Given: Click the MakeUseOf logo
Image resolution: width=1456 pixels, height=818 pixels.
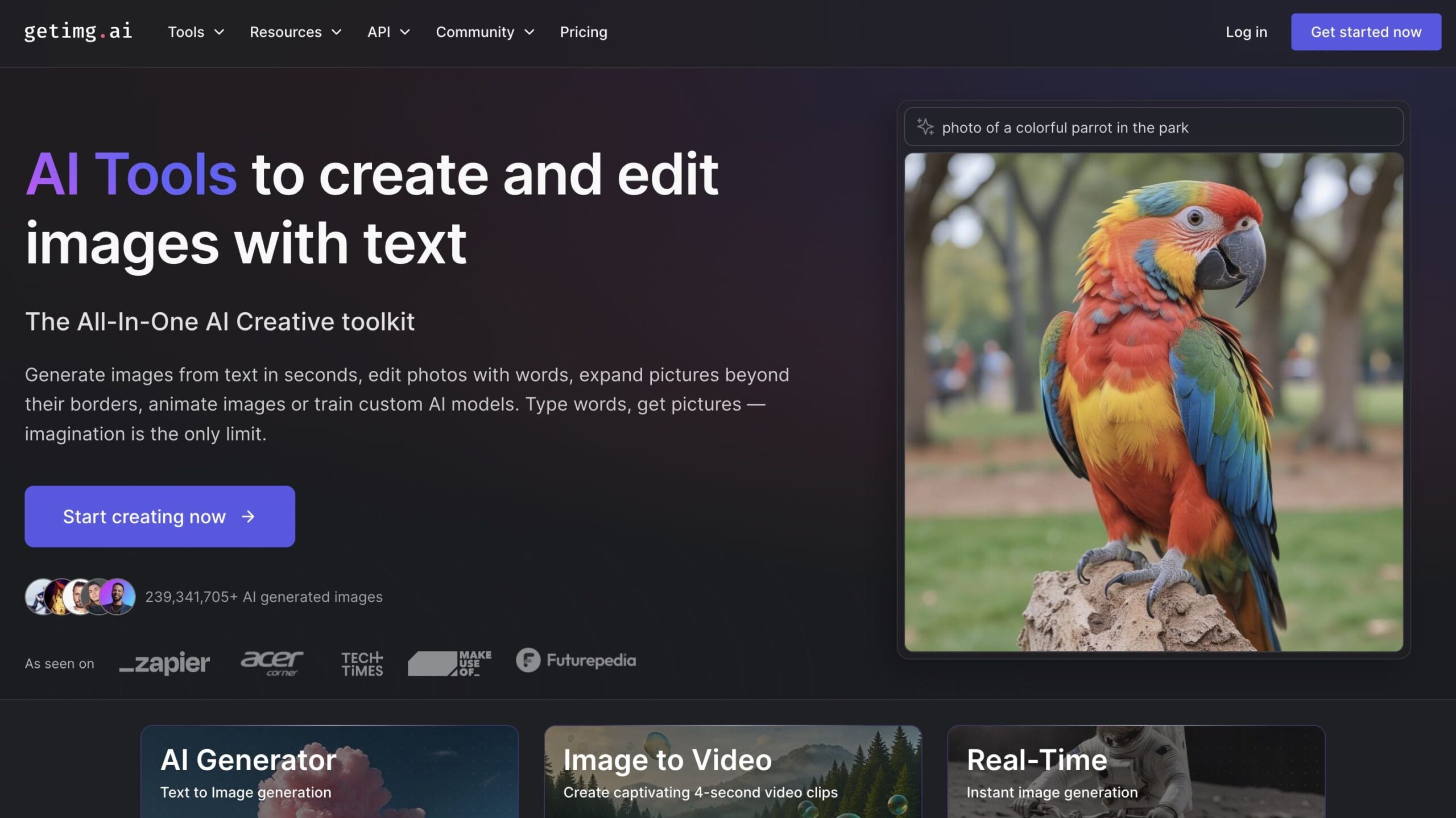Looking at the screenshot, I should pyautogui.click(x=449, y=663).
